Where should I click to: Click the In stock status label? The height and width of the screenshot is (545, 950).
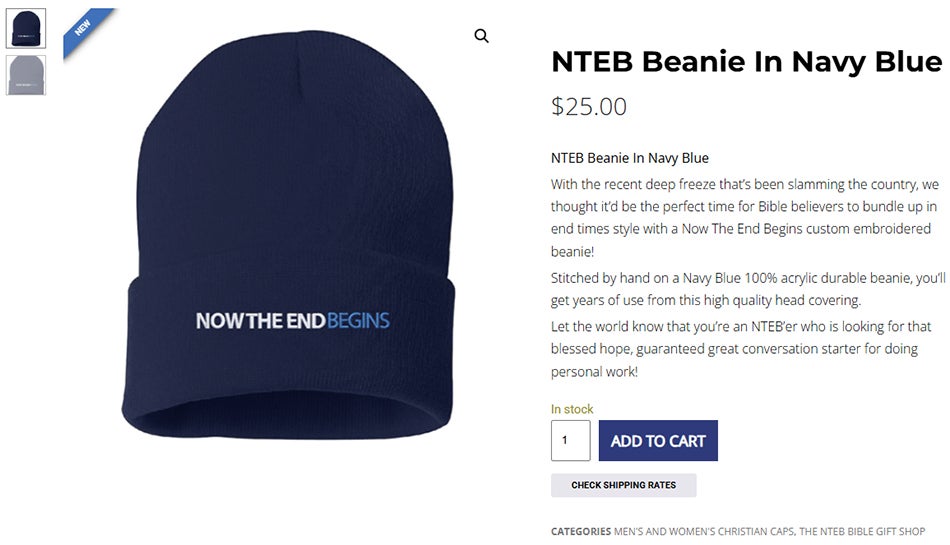tap(572, 409)
